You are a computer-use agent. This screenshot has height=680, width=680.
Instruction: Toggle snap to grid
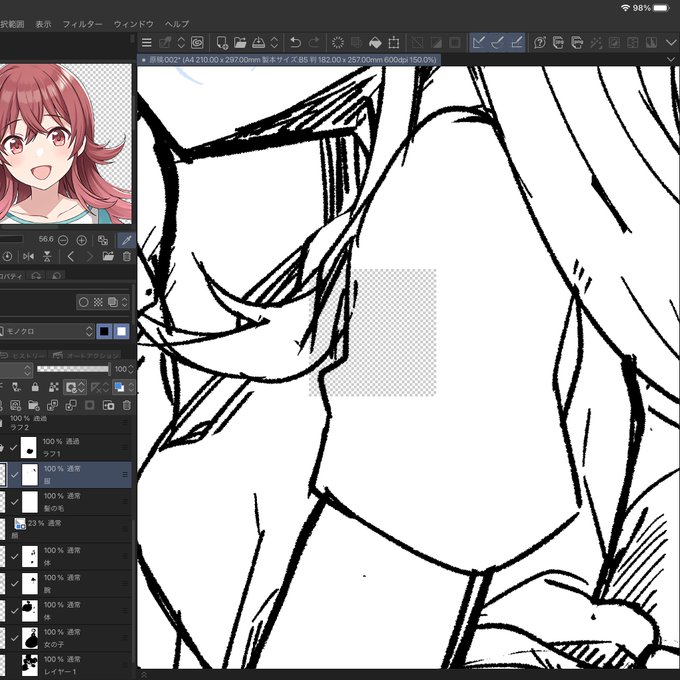pos(517,42)
